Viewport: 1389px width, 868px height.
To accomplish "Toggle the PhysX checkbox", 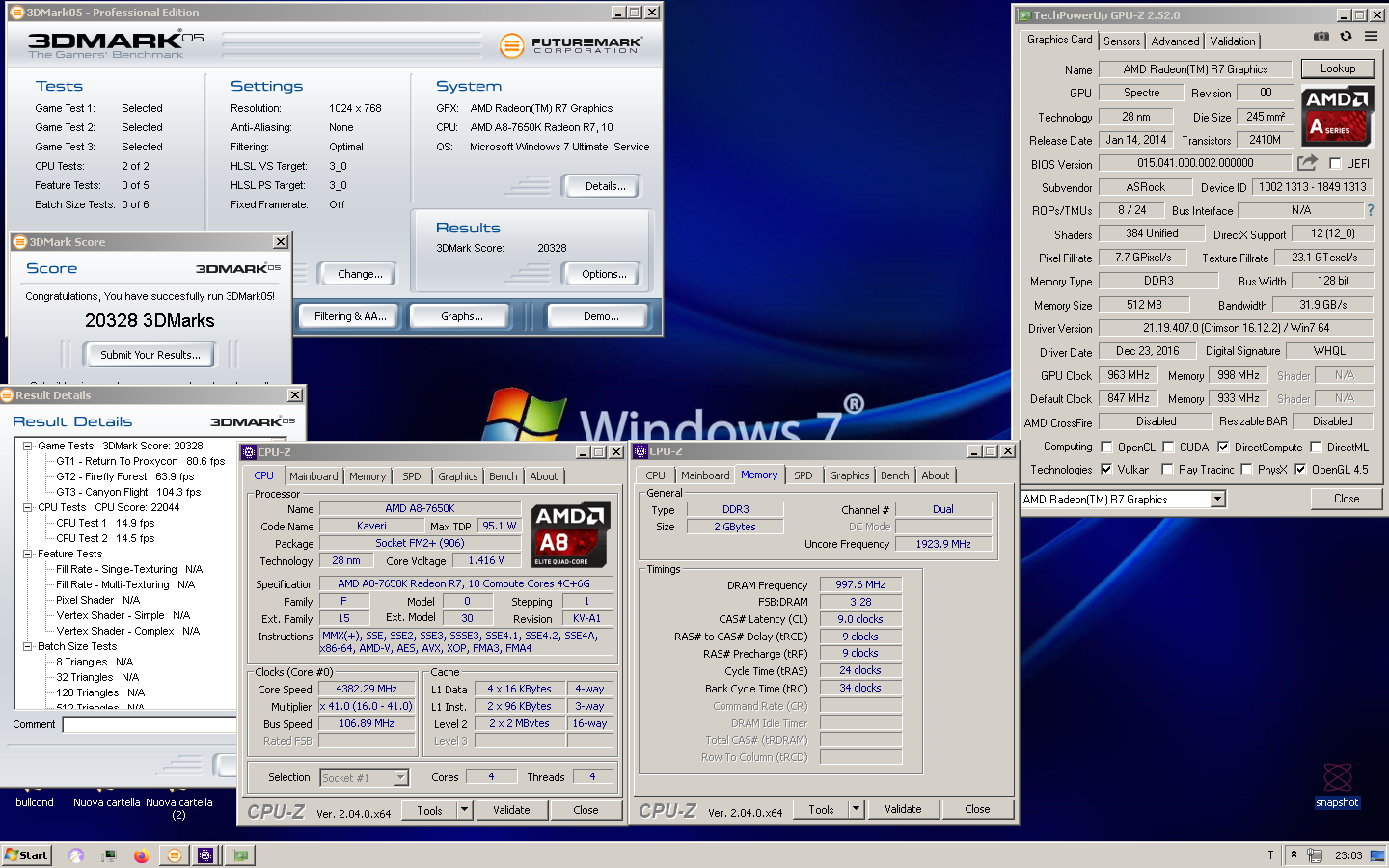I will click(x=1246, y=470).
